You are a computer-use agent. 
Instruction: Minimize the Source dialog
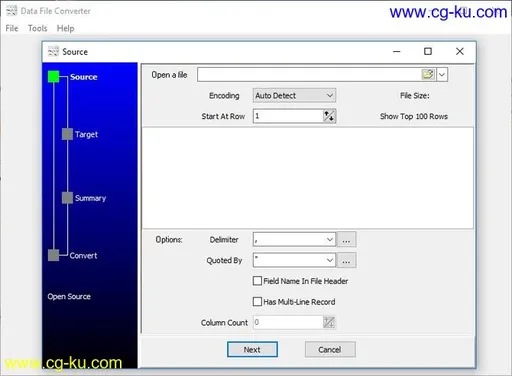[x=397, y=52]
